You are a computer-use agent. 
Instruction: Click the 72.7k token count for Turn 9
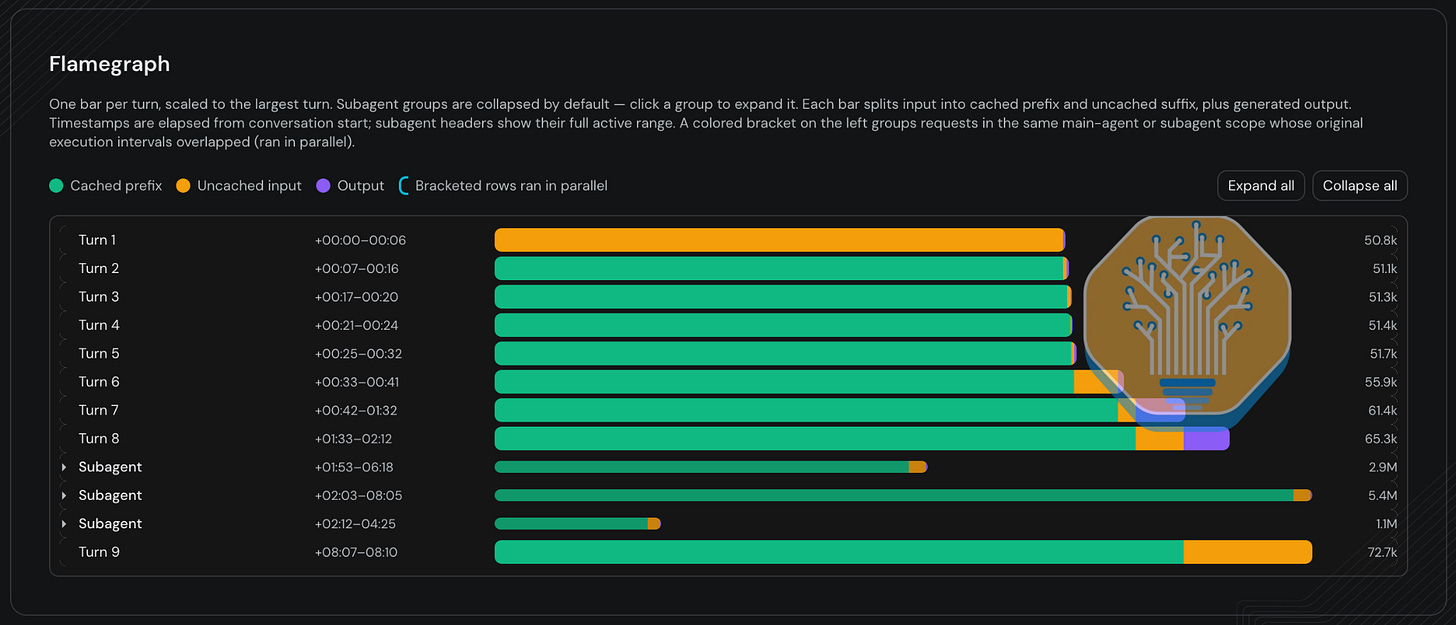(1383, 552)
